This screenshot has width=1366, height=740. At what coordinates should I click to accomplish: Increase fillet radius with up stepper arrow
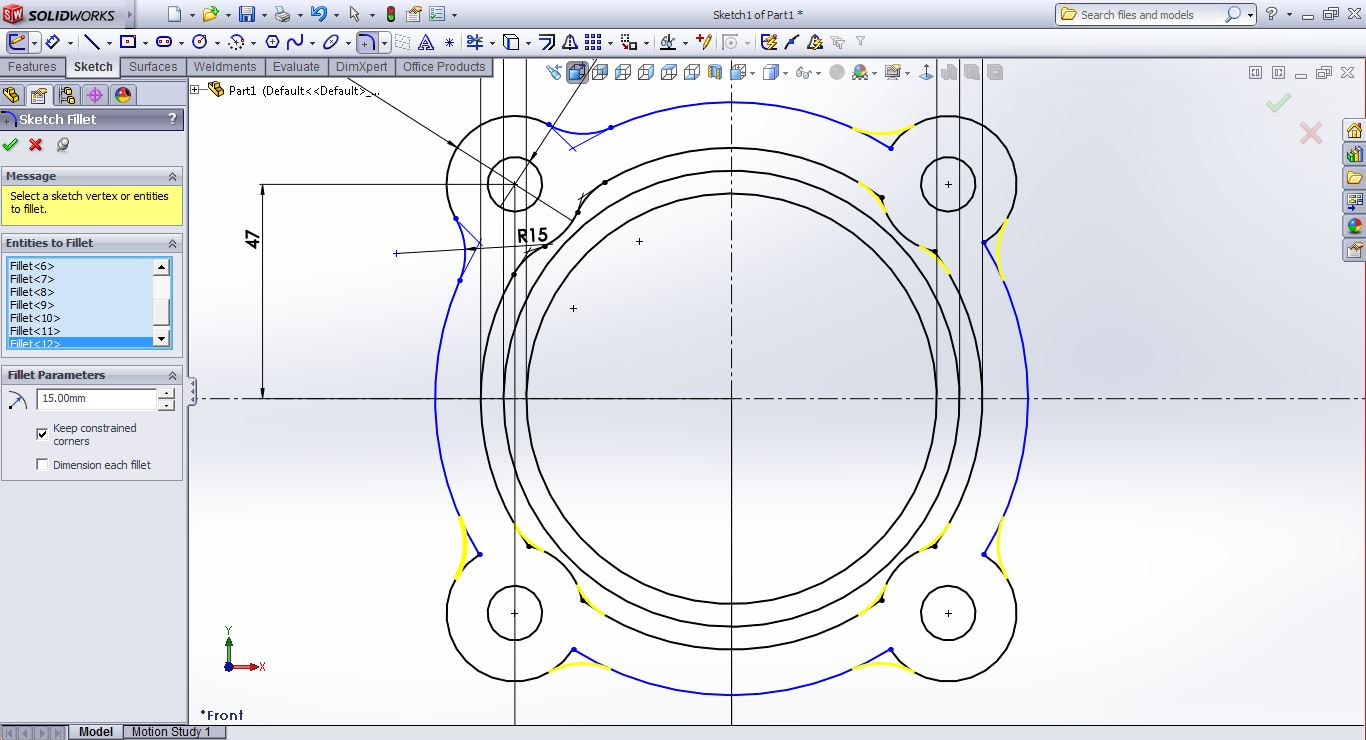coord(166,393)
